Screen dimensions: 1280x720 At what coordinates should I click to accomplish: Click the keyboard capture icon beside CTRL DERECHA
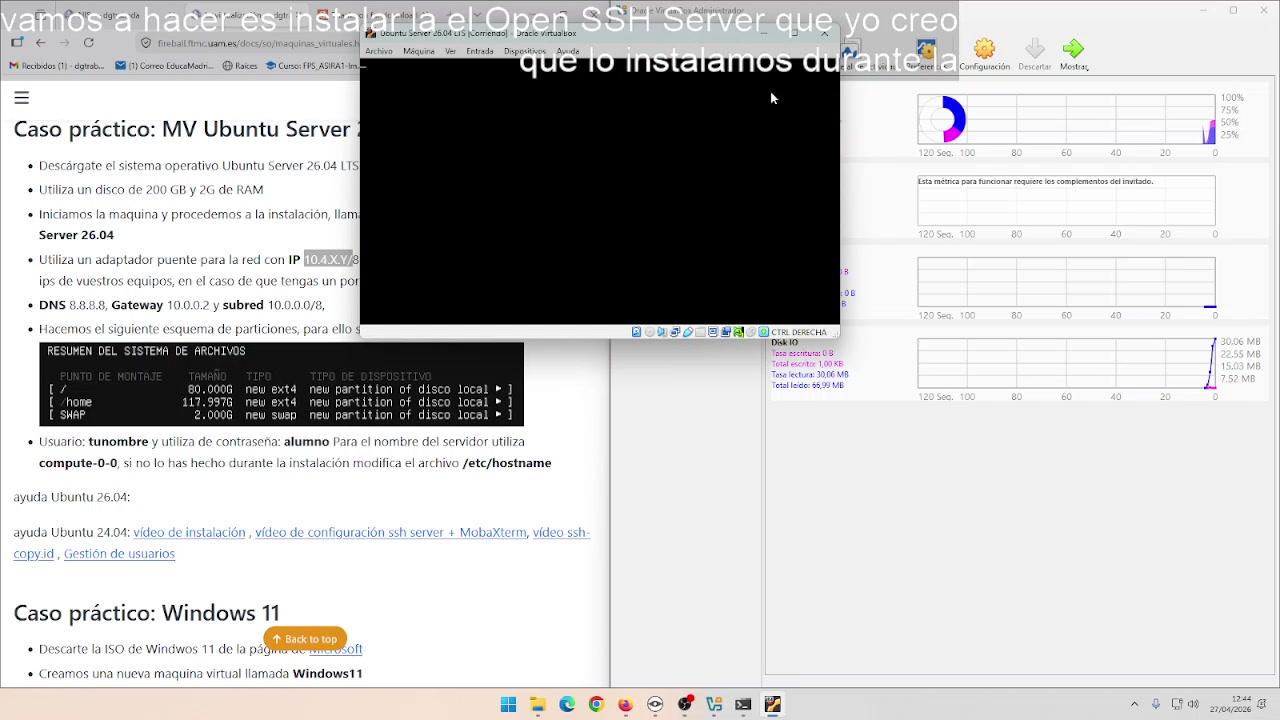(x=763, y=332)
